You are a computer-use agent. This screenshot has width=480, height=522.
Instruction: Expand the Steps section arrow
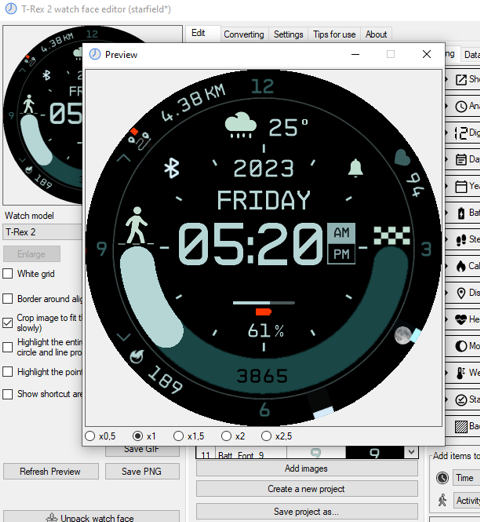[447, 240]
